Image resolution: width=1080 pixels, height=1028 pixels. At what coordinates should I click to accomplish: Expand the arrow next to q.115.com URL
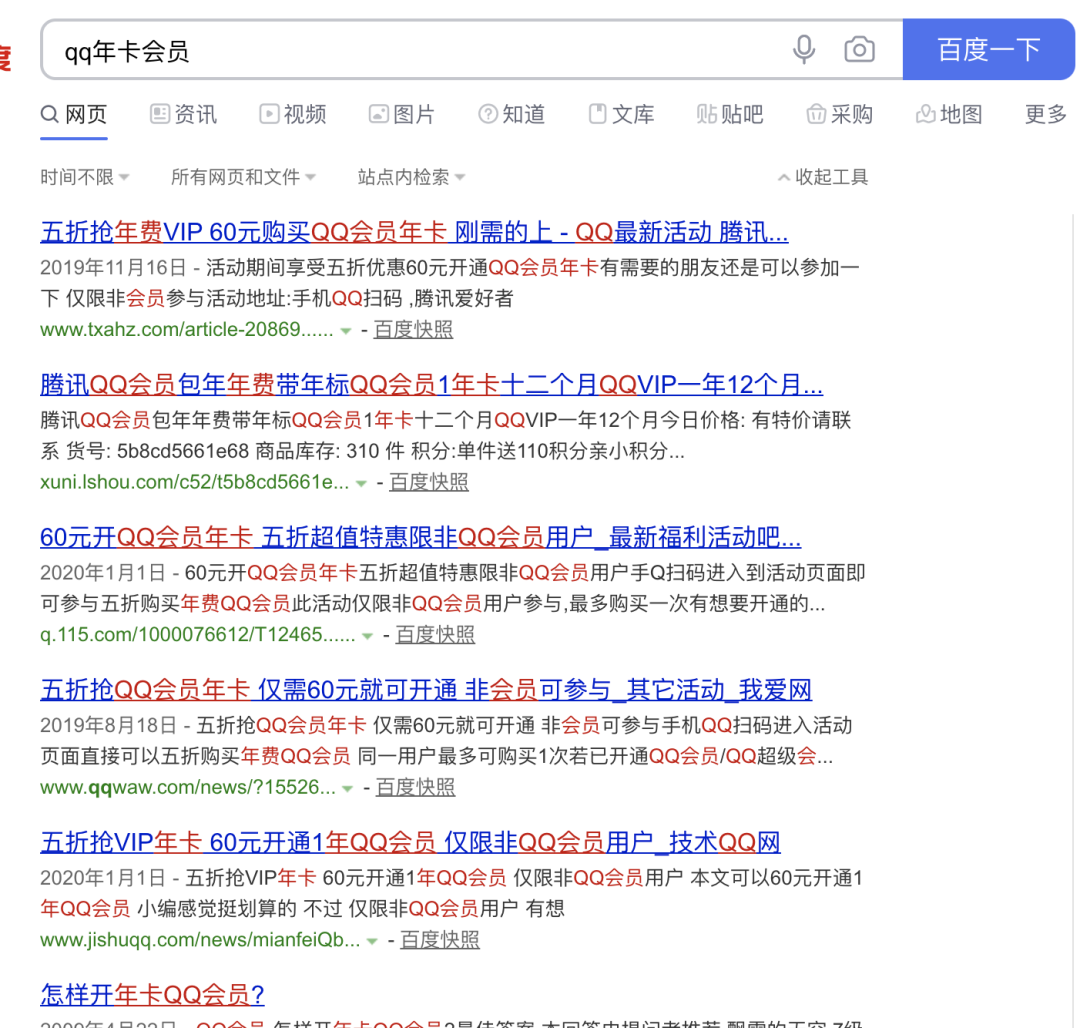tap(368, 636)
